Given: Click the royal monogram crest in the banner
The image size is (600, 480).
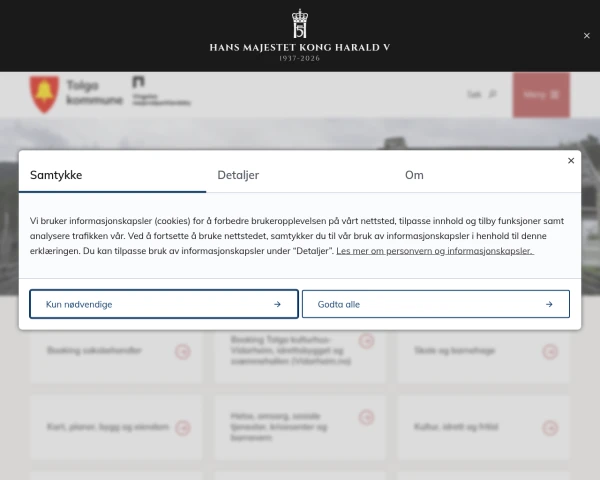Looking at the screenshot, I should coord(300,24).
